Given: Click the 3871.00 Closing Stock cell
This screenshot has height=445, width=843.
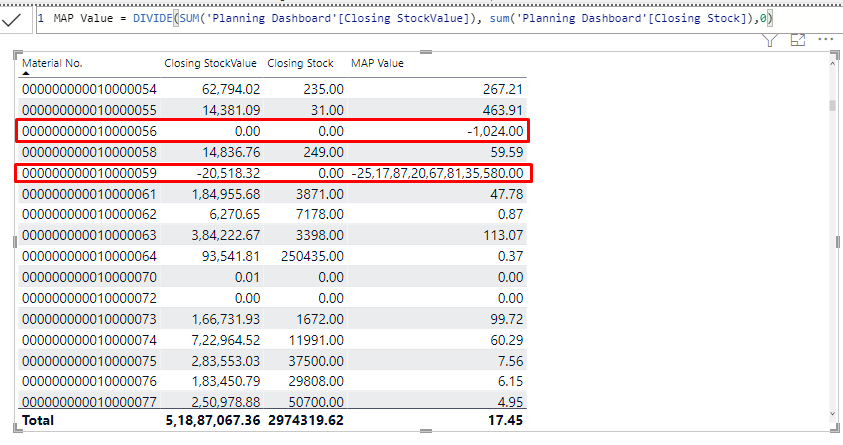Looking at the screenshot, I should coord(319,194).
